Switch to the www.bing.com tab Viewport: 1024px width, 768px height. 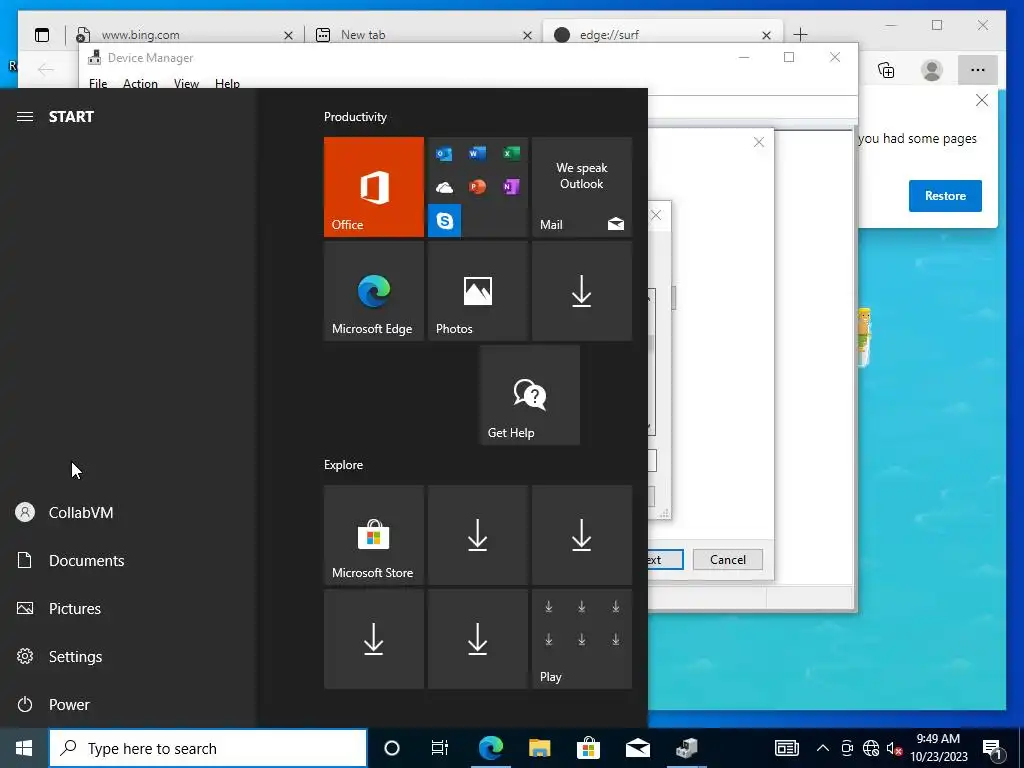(x=183, y=35)
